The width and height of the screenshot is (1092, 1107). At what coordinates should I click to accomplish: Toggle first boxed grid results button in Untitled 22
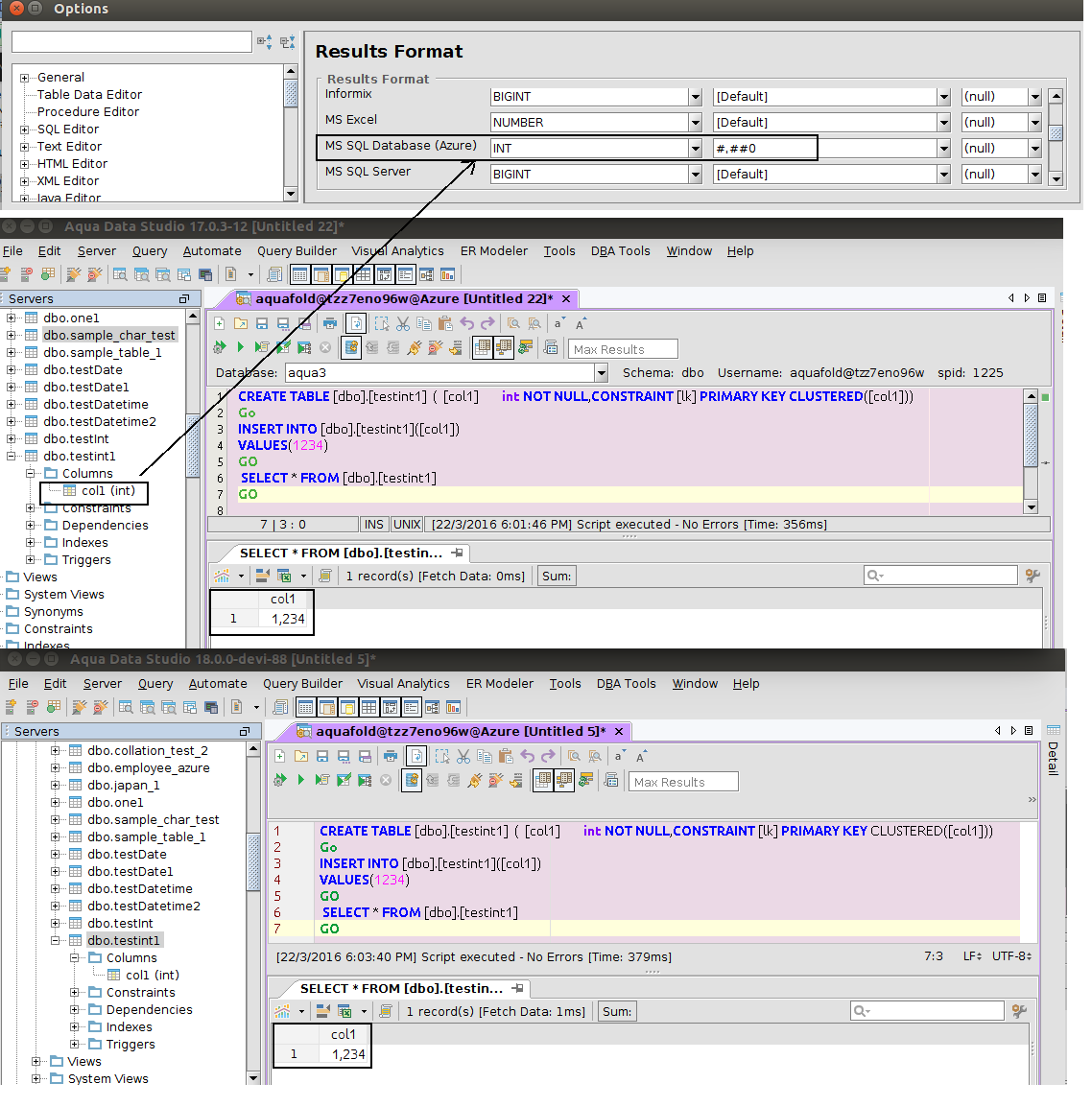coord(483,347)
